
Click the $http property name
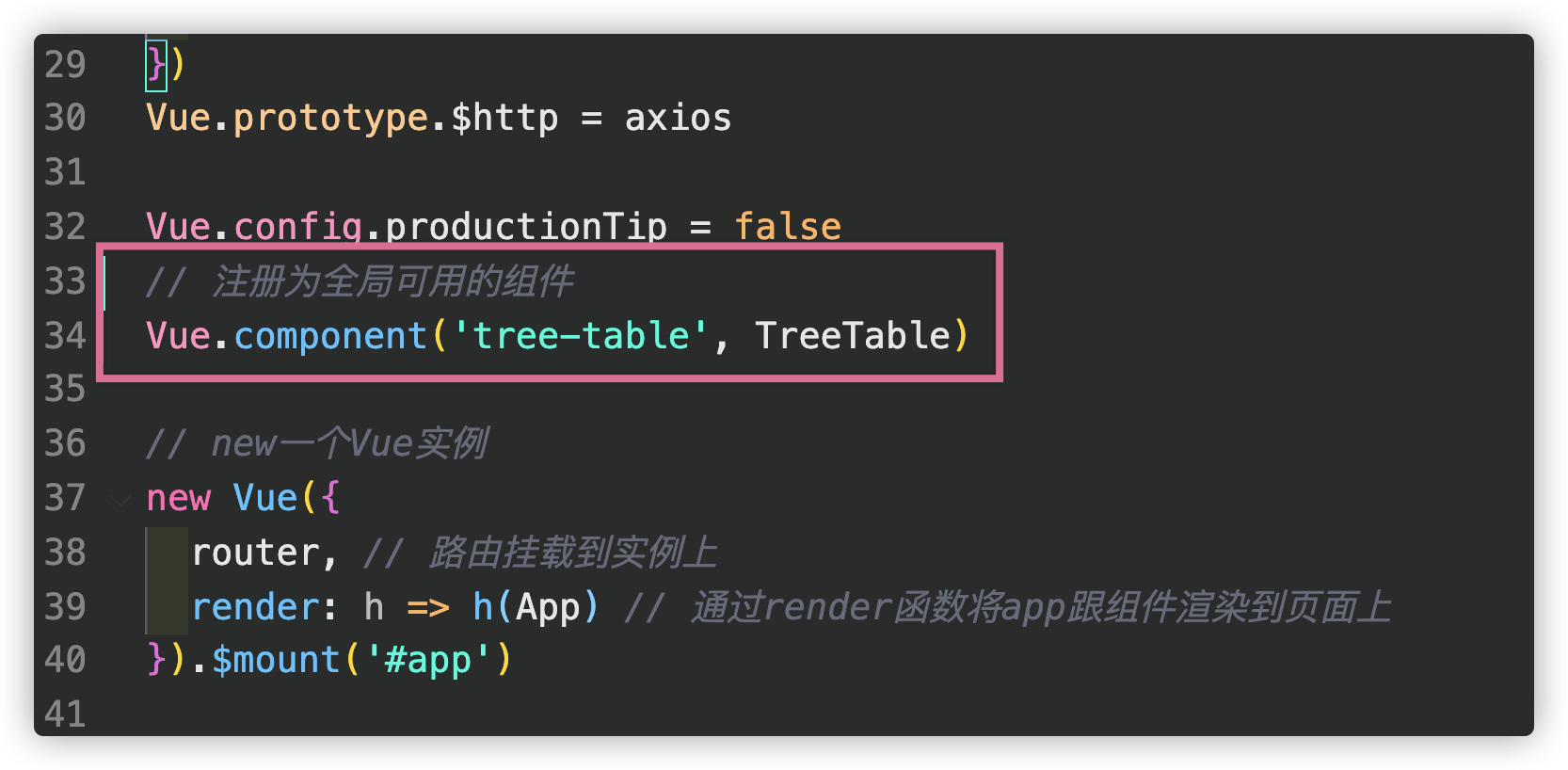pyautogui.click(x=504, y=119)
